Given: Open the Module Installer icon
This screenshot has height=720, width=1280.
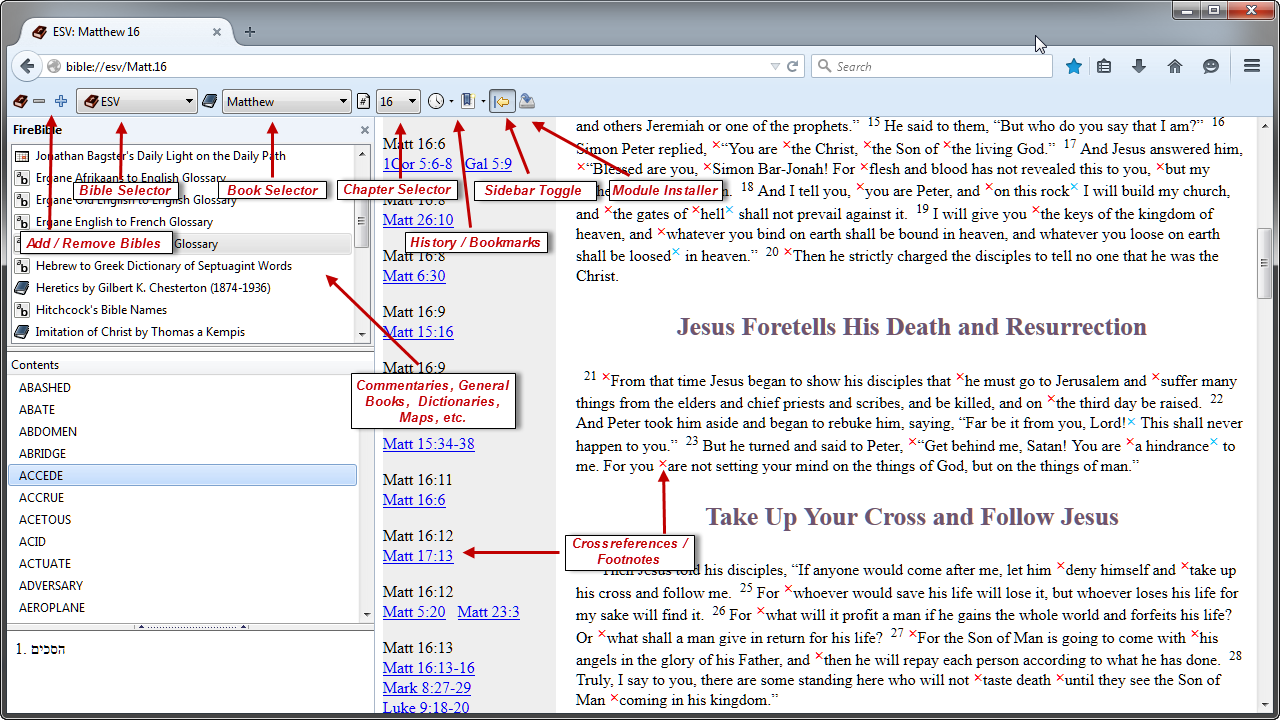Looking at the screenshot, I should click(527, 101).
